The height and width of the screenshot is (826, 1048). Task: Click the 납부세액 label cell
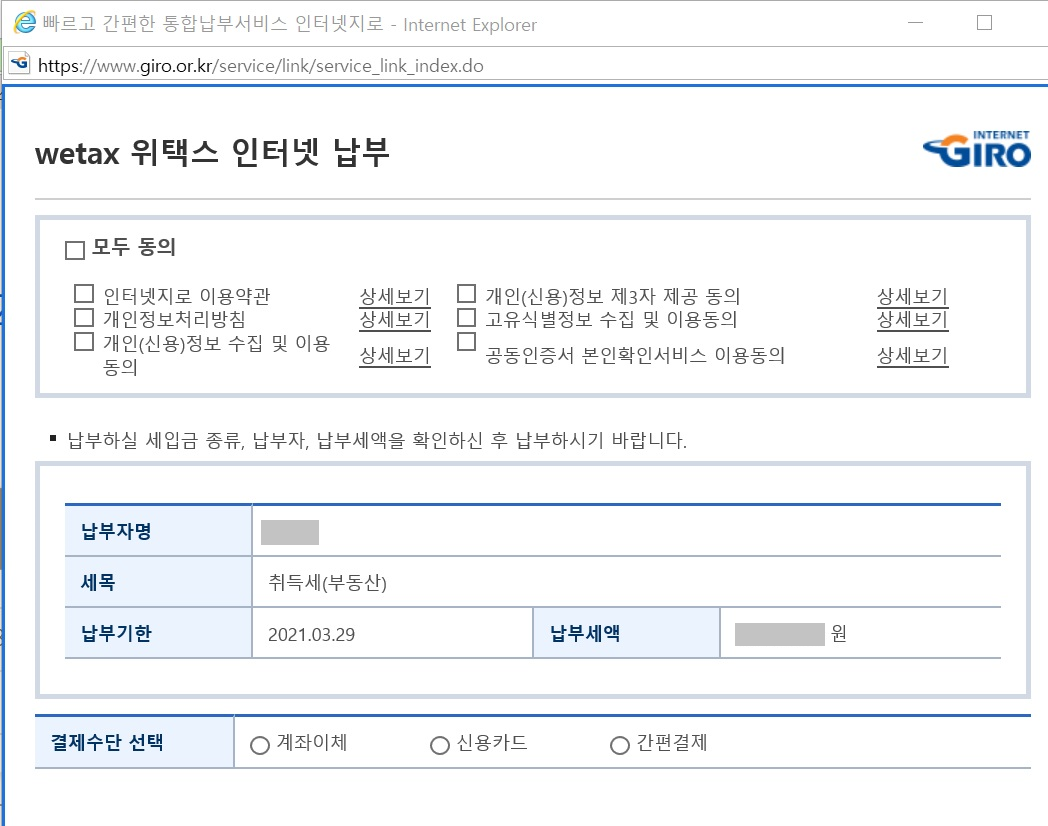coord(626,633)
